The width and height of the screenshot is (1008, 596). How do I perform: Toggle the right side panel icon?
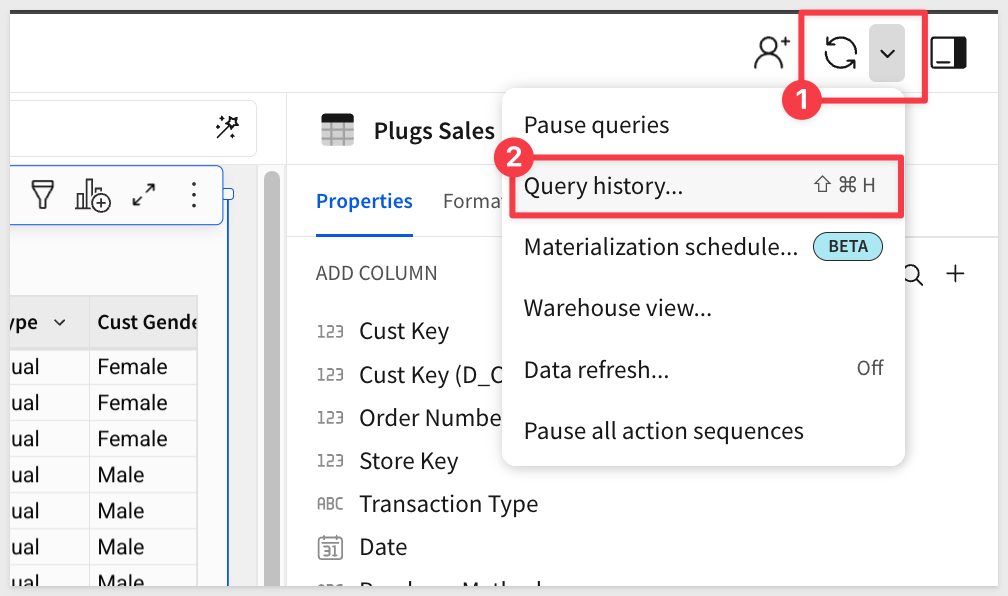click(x=948, y=53)
